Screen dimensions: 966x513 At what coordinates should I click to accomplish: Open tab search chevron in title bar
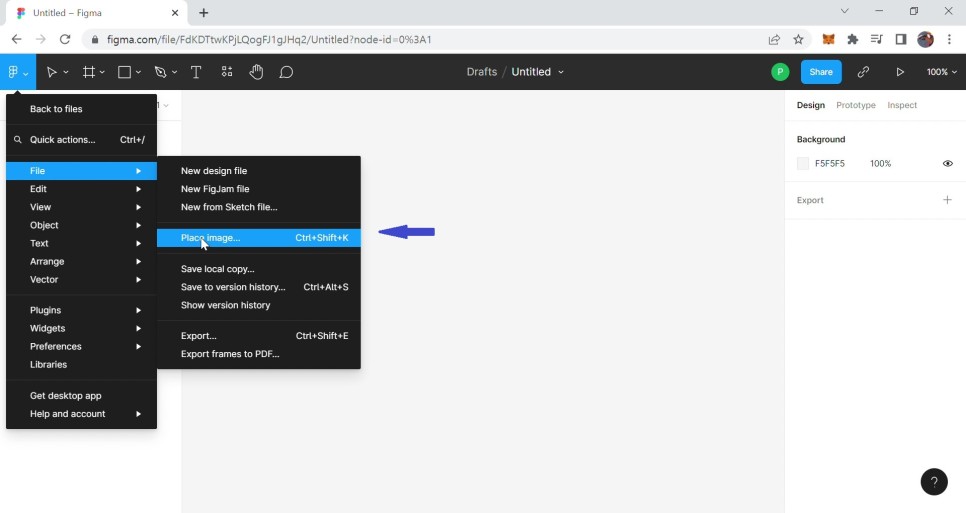(x=845, y=11)
